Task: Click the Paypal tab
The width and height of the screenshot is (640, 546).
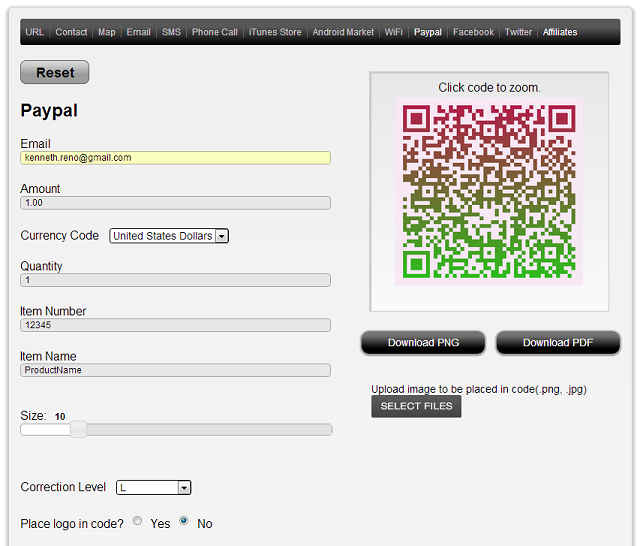Action: [x=428, y=32]
